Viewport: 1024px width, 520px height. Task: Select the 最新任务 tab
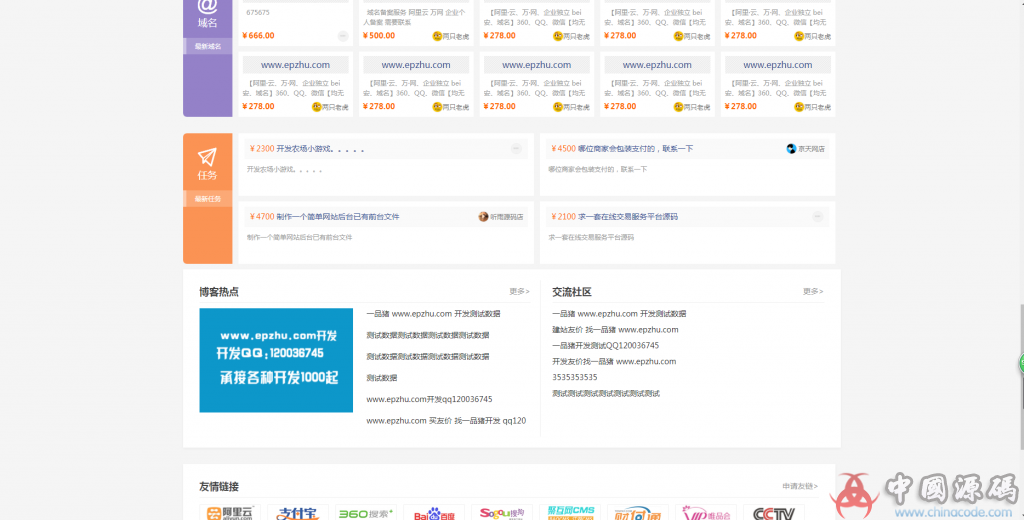pos(208,199)
